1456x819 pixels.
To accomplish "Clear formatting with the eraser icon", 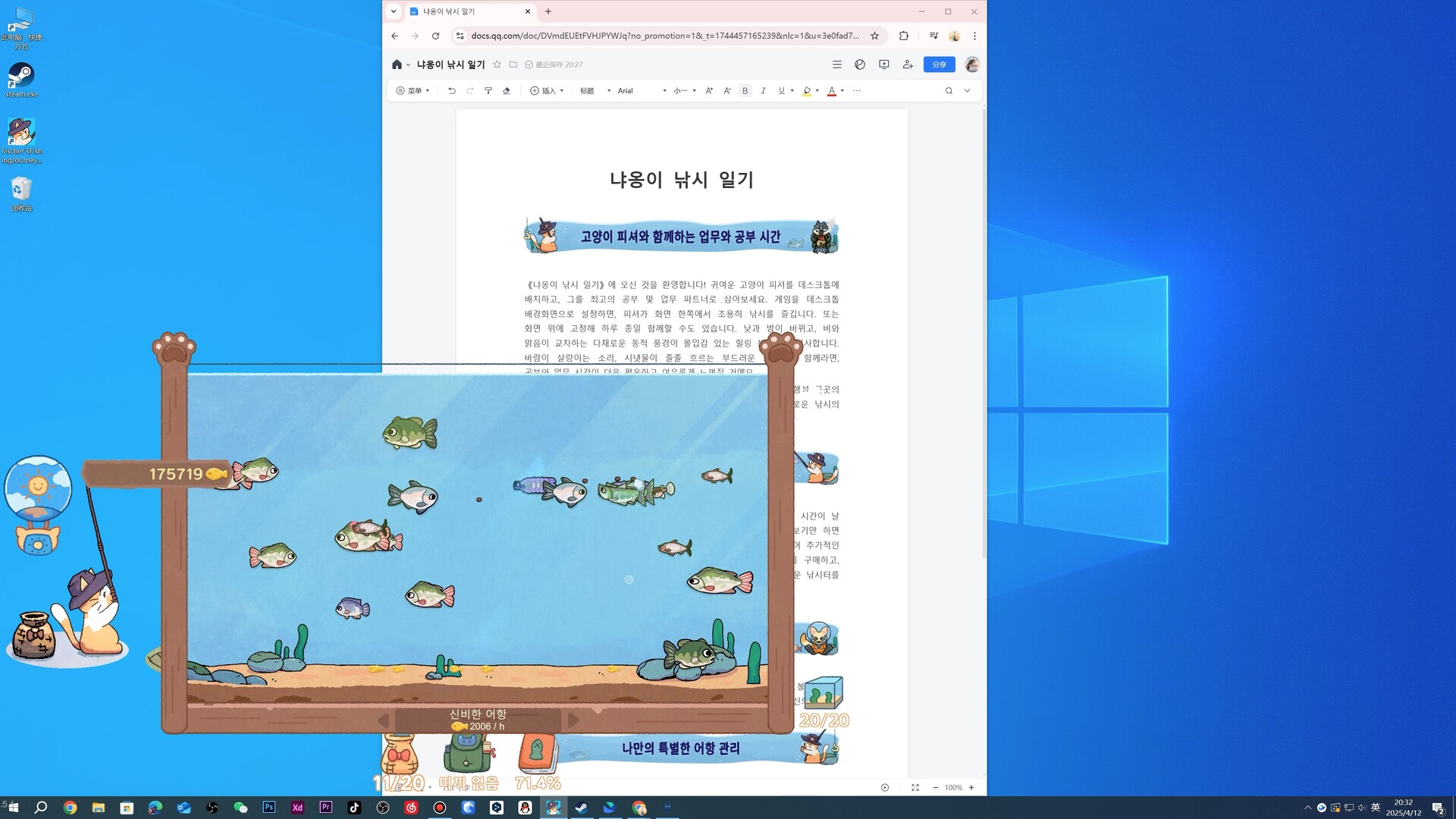I will (507, 90).
